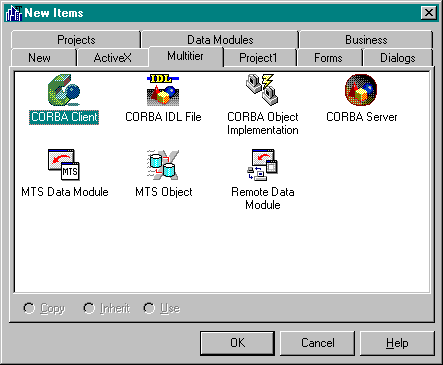Choose the CORBA Object Implementation icon
Screen dimensions: 443x365
262,90
